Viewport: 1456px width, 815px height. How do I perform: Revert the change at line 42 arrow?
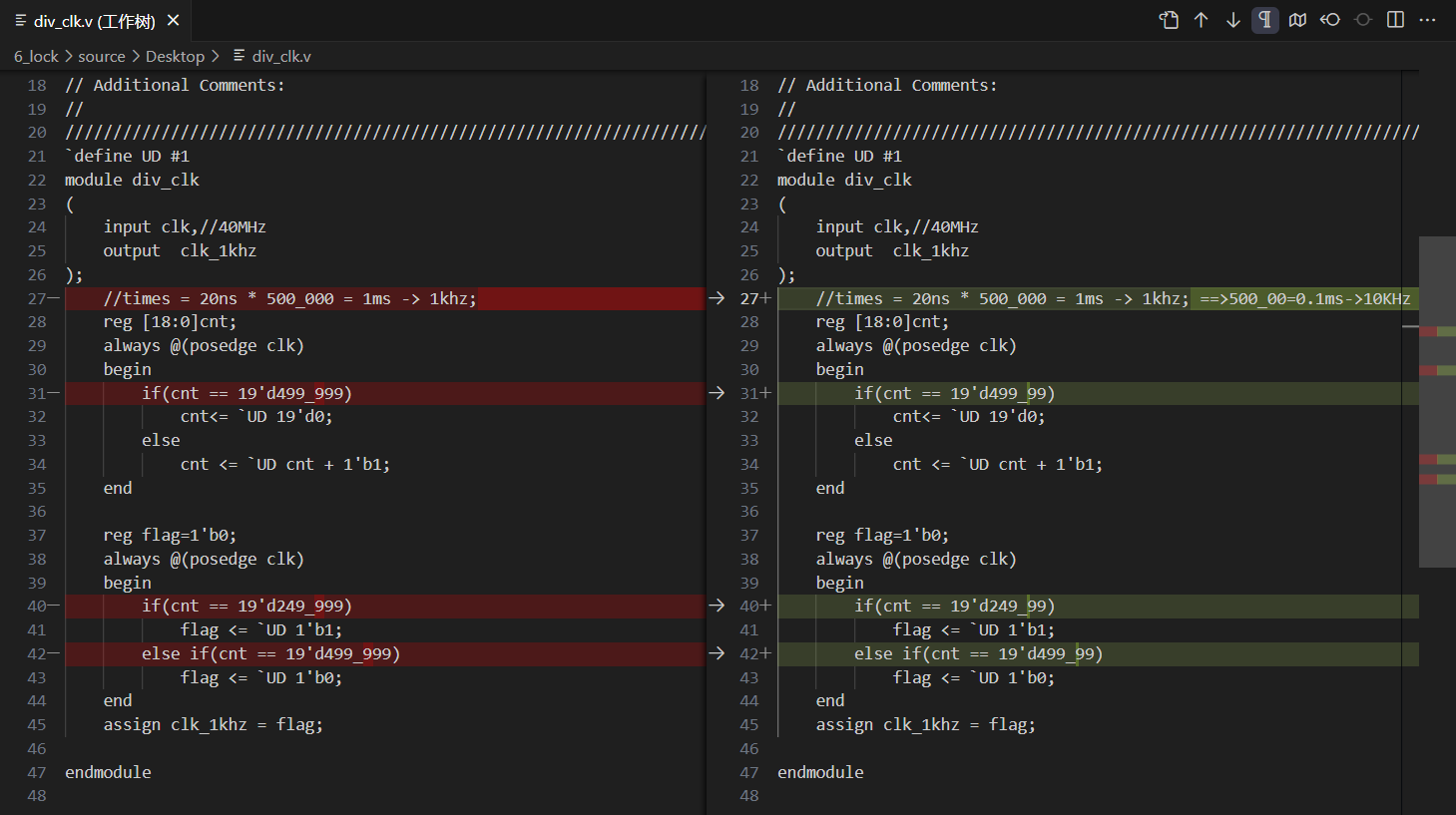717,653
